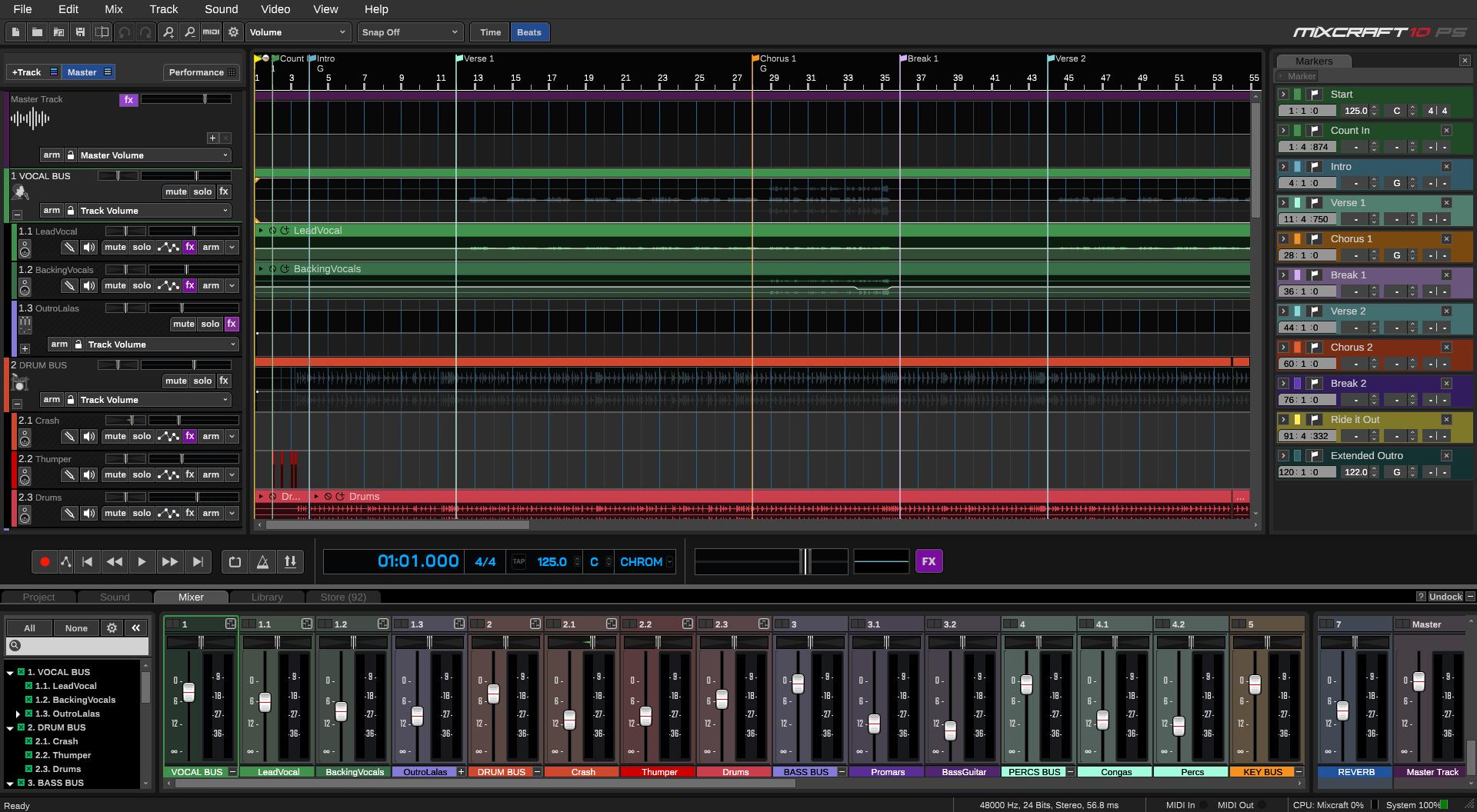Click the VOCAL BUS mixer channel fader
Image resolution: width=1477 pixels, height=812 pixels.
(x=188, y=692)
